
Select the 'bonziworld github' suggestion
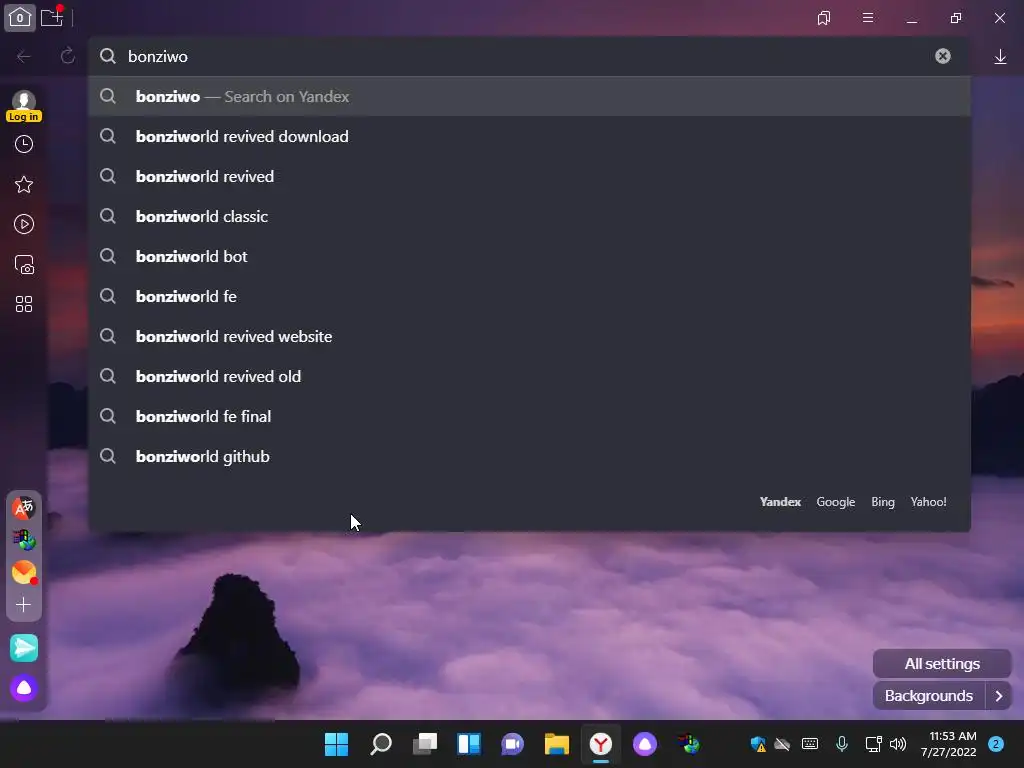(x=530, y=456)
